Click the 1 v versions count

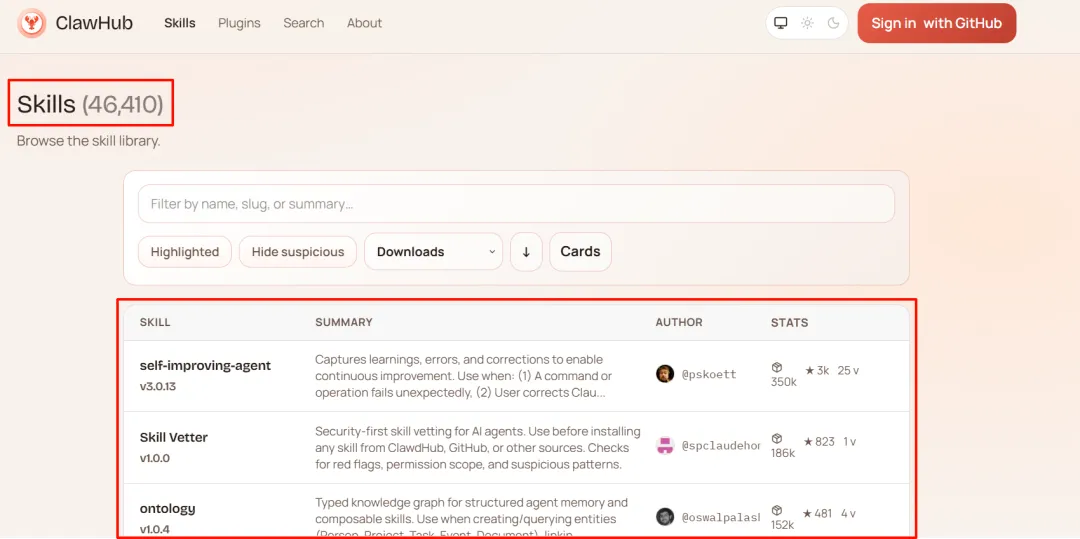tap(850, 442)
